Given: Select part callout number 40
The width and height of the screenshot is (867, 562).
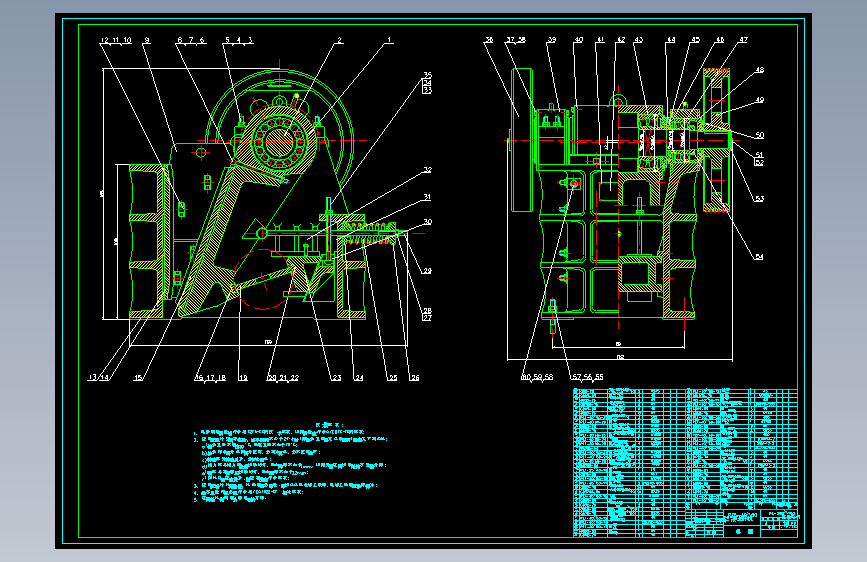Looking at the screenshot, I should click(x=578, y=40).
